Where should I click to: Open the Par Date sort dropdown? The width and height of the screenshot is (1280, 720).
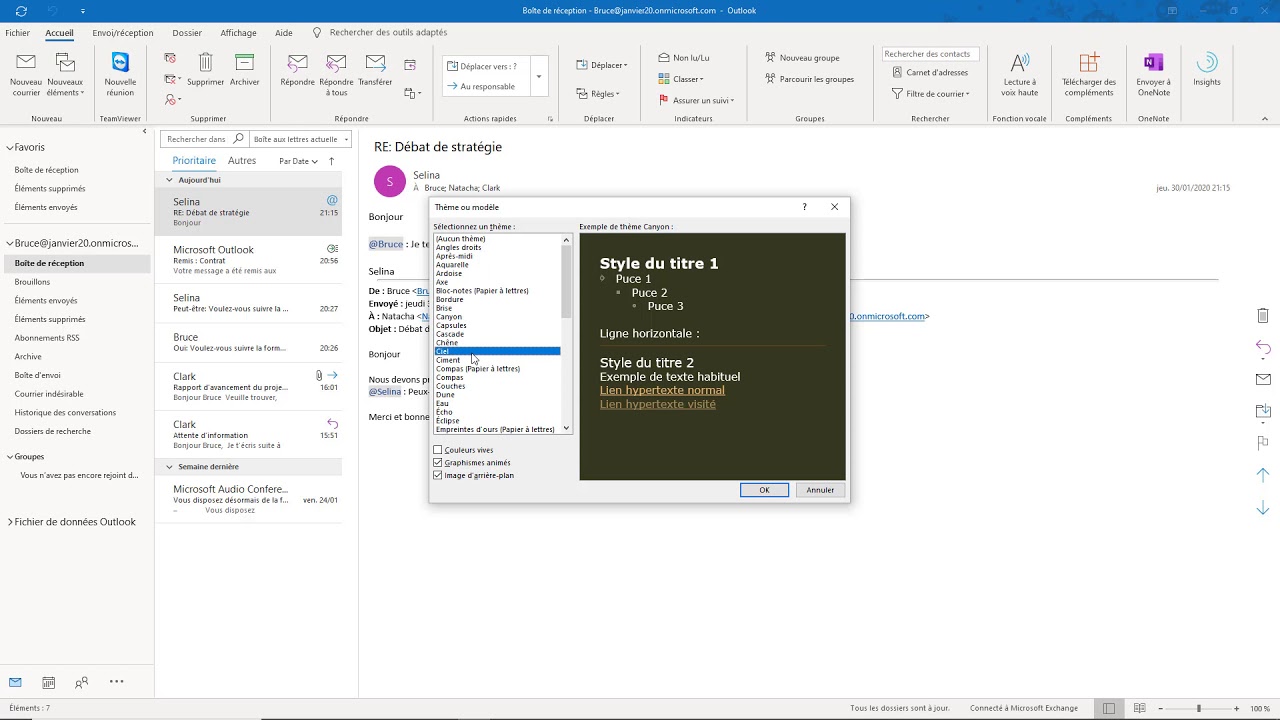click(298, 161)
